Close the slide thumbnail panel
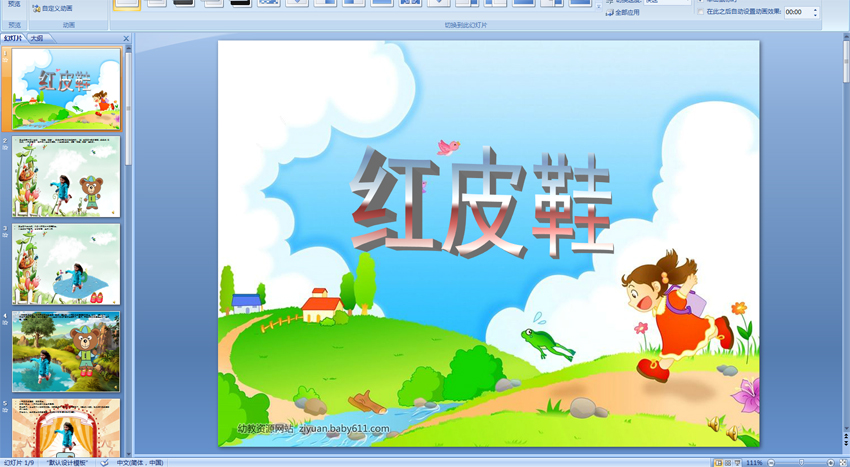This screenshot has width=850, height=467. (126, 38)
